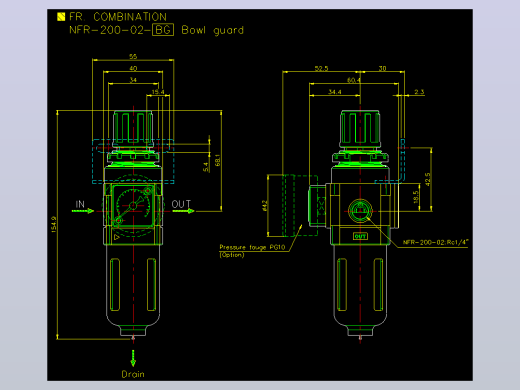The height and width of the screenshot is (390, 520).
Task: Click the "52.5" dimension value
Action: (x=321, y=68)
